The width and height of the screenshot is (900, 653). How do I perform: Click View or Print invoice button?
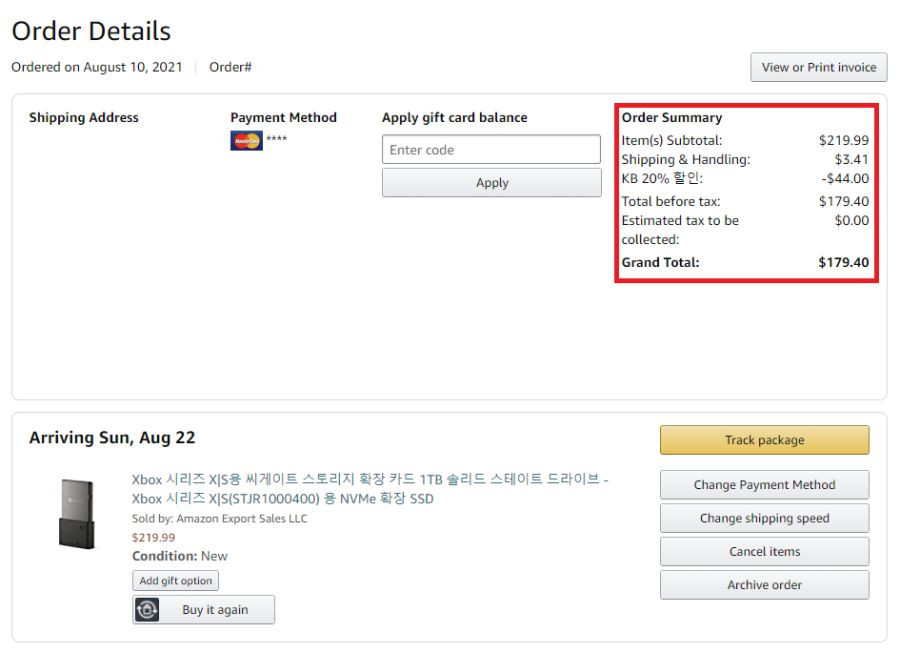coord(818,67)
